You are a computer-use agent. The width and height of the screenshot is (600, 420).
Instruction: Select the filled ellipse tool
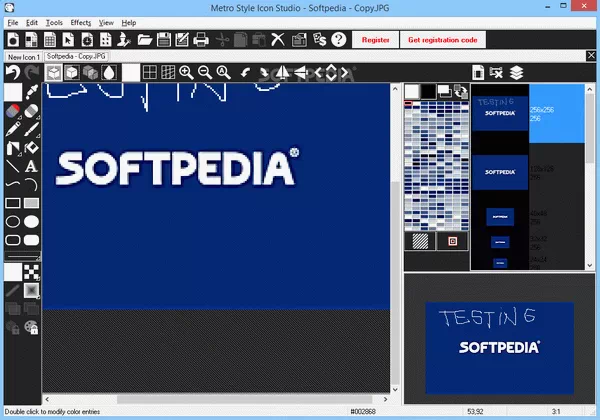click(31, 221)
